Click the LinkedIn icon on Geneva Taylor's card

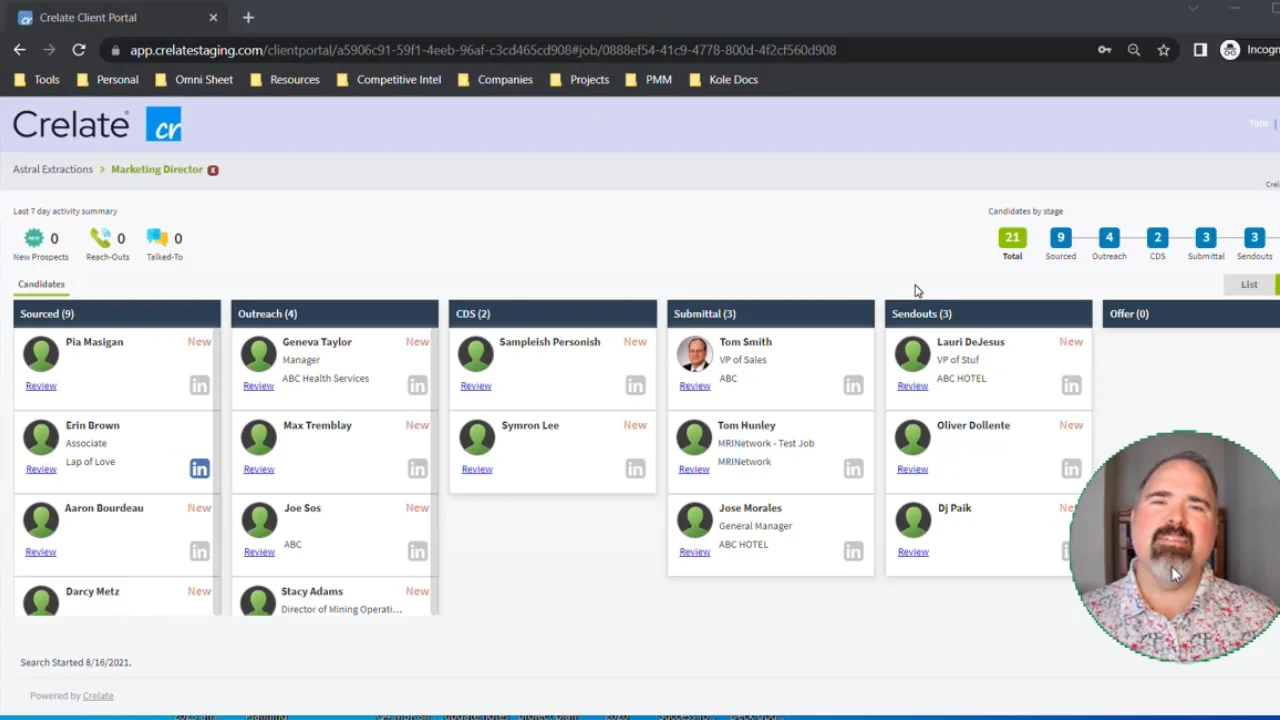click(x=418, y=385)
